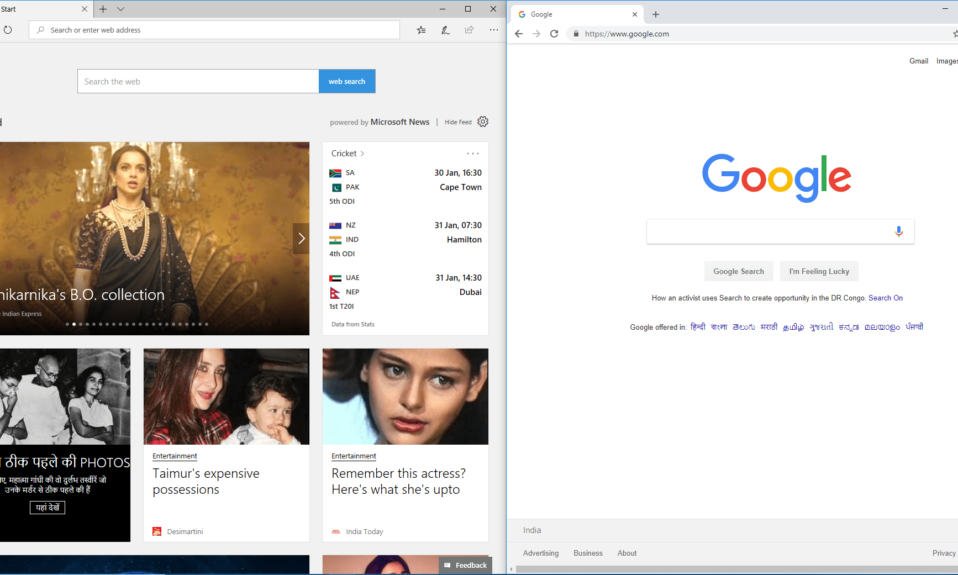Open Edge tab actions dropdown chevron
This screenshot has height=575, width=958.
point(121,9)
